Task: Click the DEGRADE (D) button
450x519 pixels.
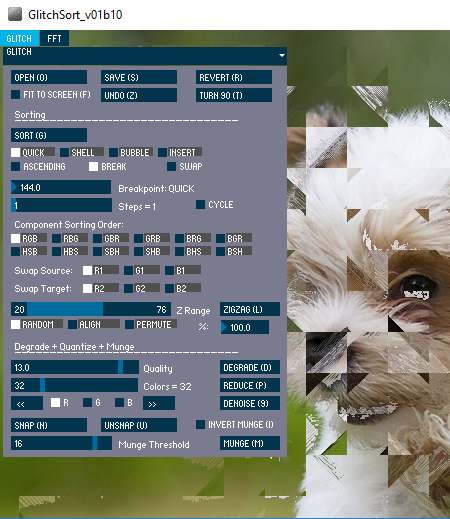Action: 250,367
